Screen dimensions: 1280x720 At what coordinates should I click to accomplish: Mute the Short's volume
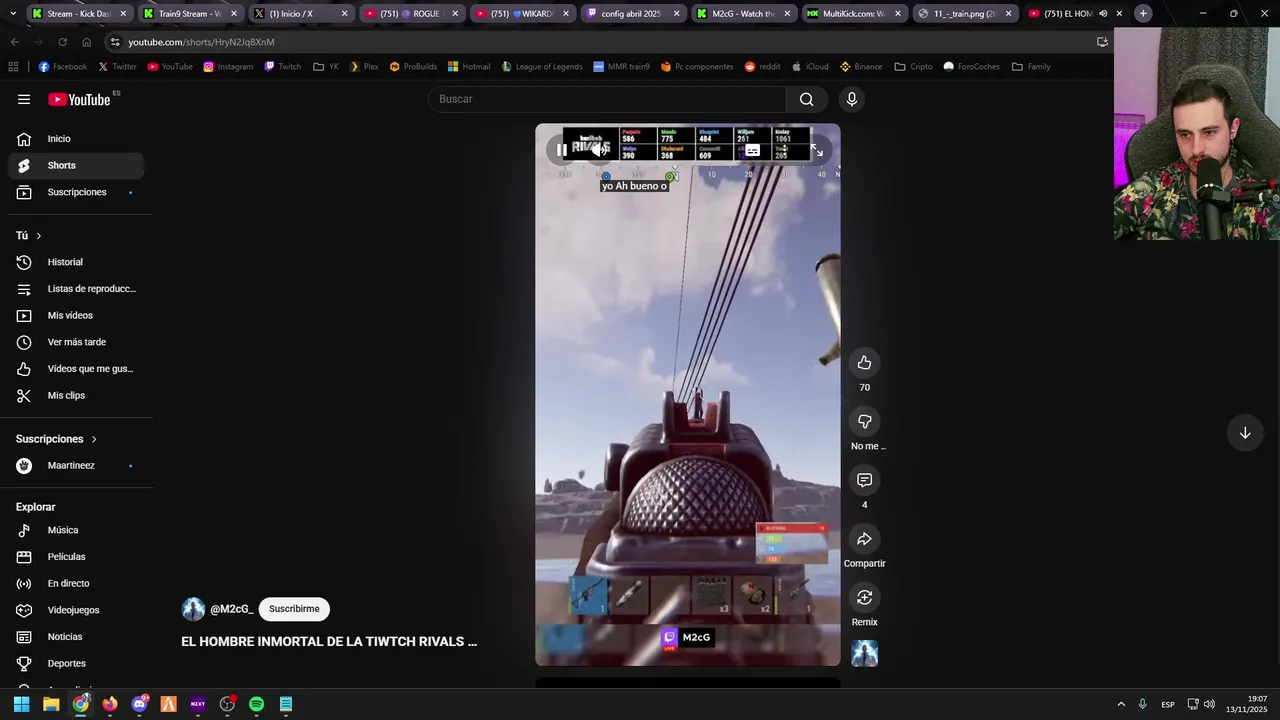(x=601, y=150)
